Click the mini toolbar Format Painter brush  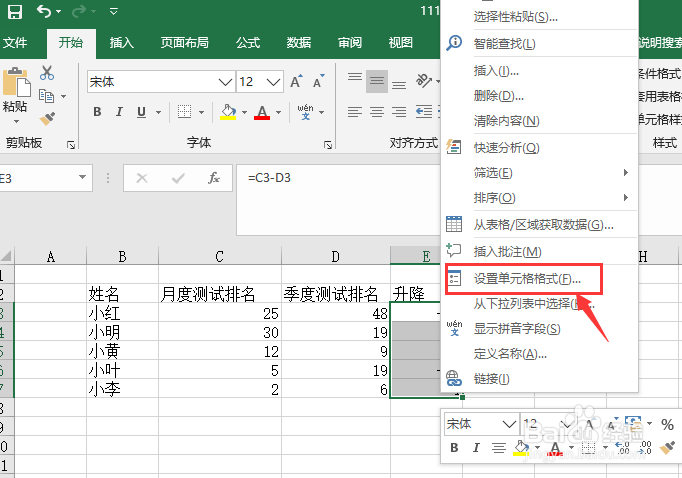(x=667, y=448)
